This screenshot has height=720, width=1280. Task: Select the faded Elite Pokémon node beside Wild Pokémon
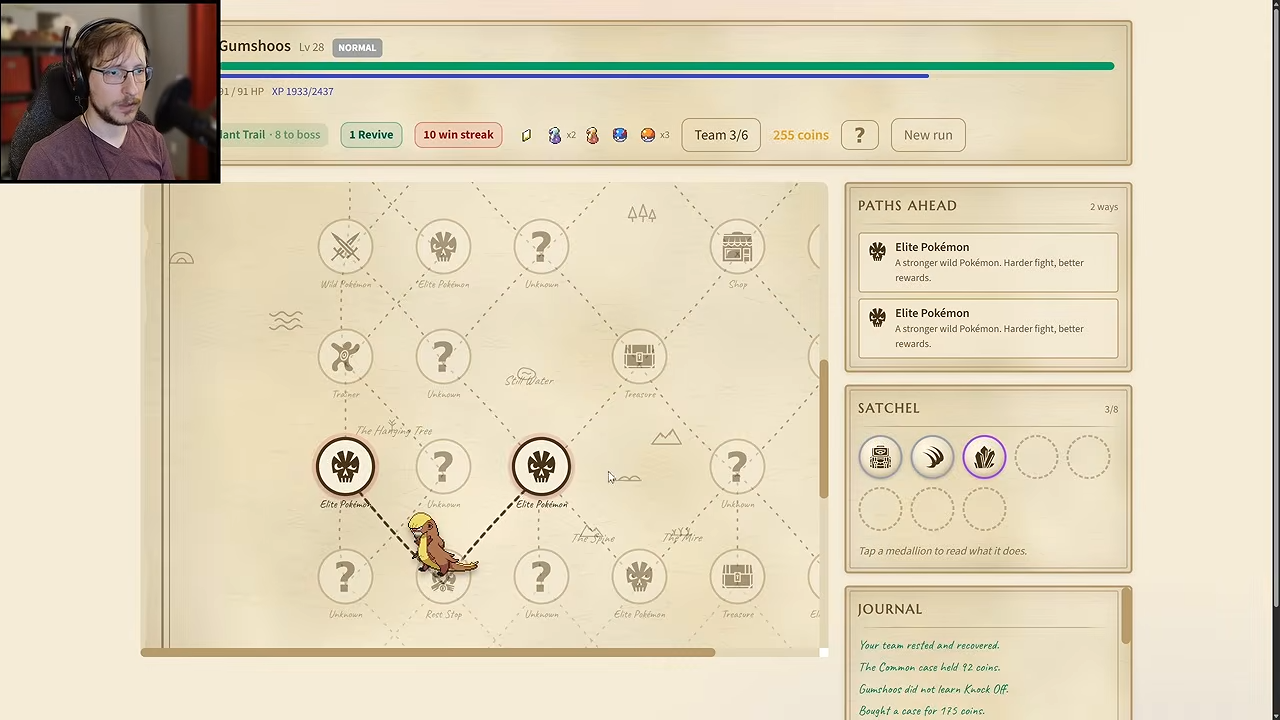pos(443,246)
